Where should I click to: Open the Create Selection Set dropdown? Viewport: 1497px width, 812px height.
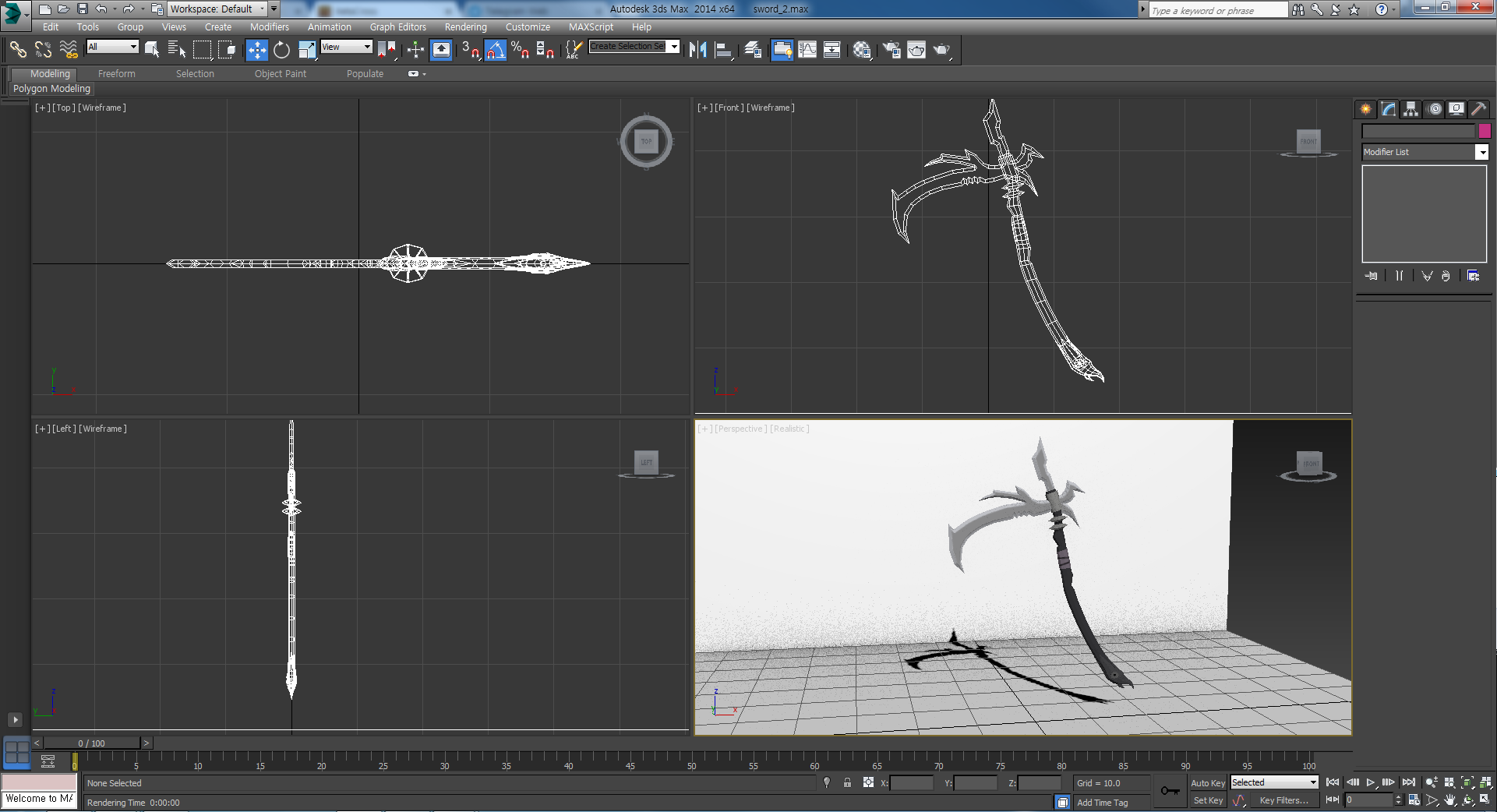click(674, 46)
